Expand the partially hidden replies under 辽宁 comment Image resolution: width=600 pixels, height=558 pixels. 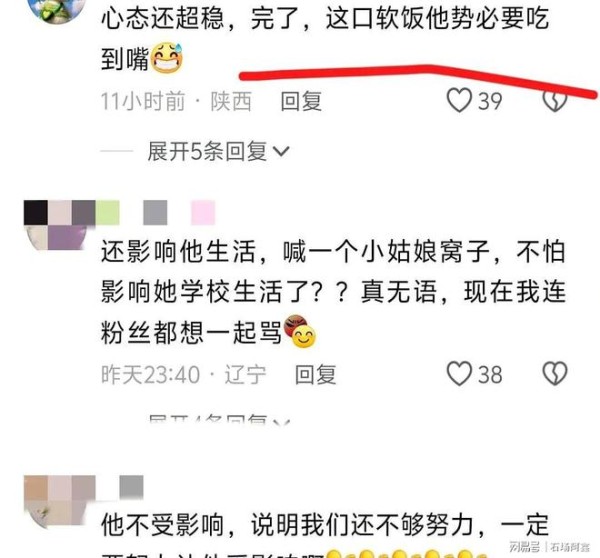[x=219, y=419]
